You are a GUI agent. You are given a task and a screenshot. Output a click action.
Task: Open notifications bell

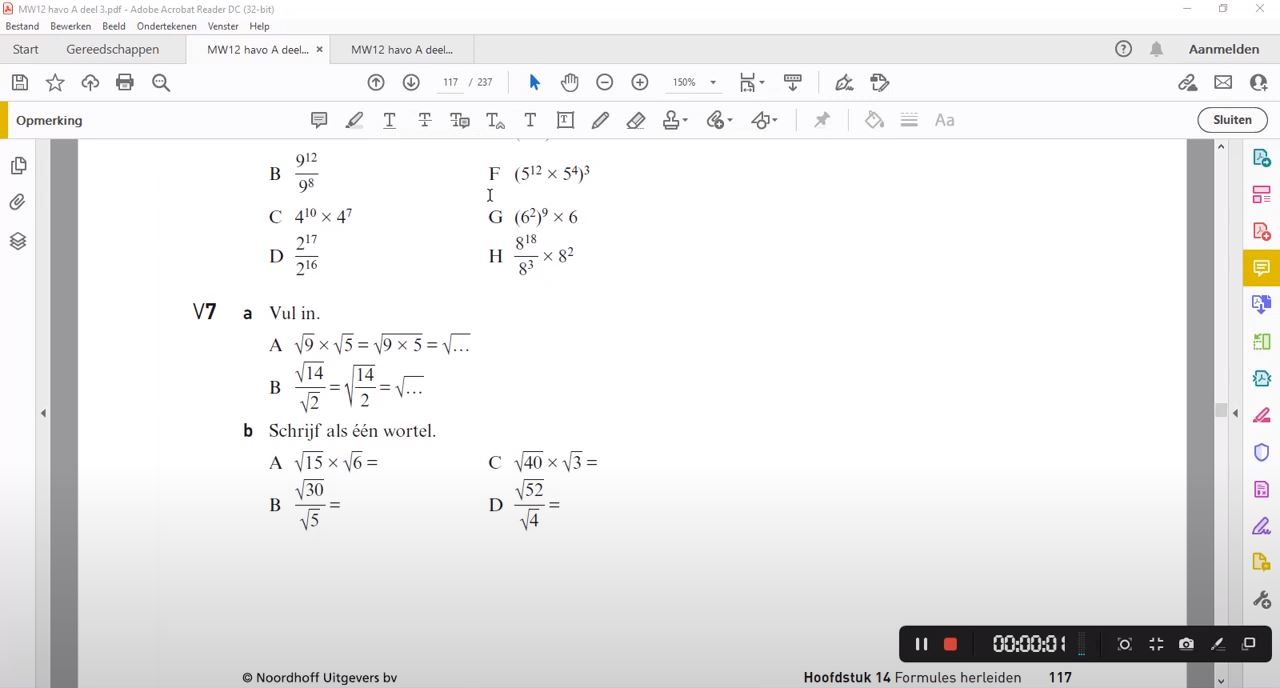coord(1156,49)
